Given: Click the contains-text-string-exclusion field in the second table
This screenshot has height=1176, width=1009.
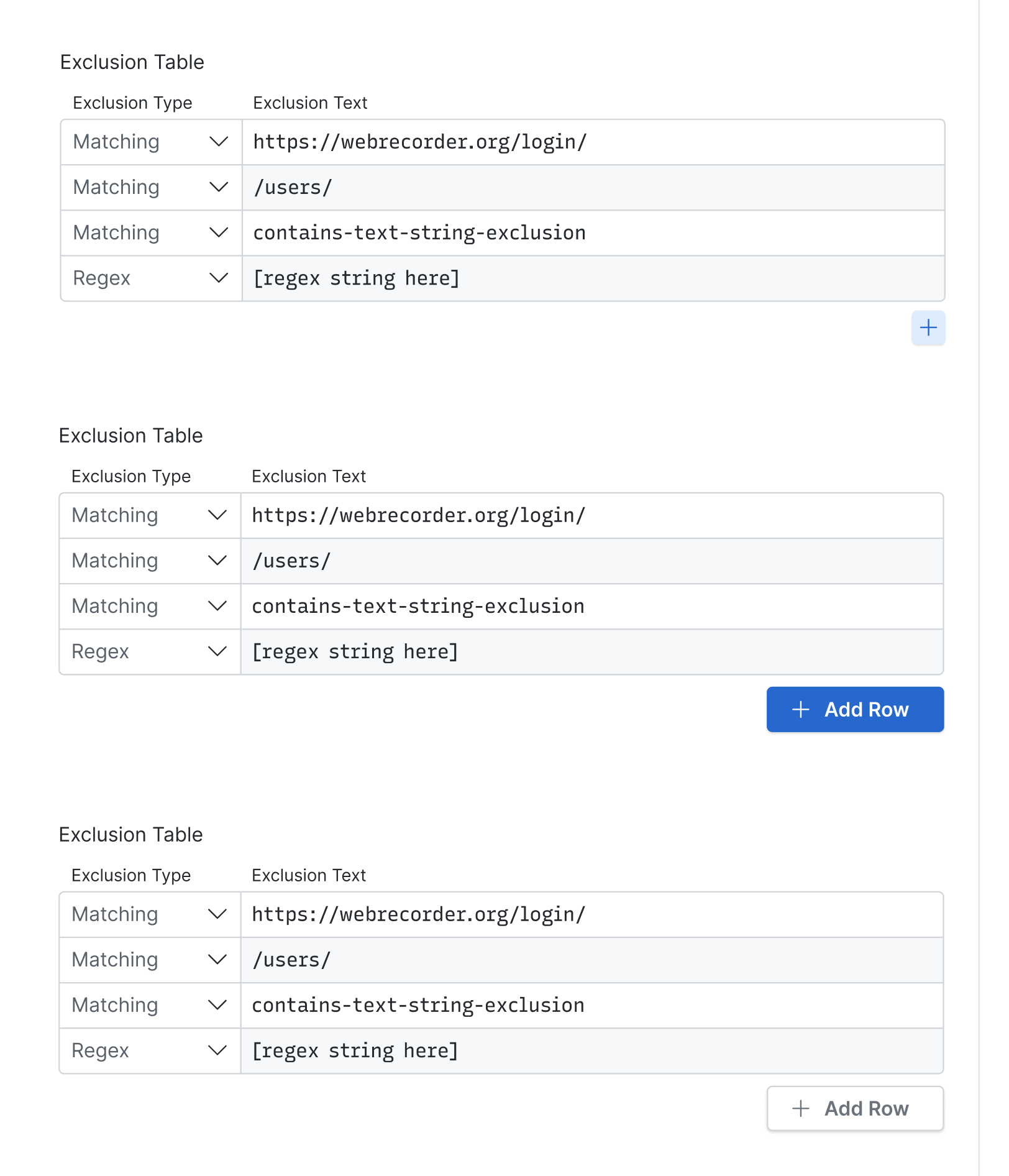Looking at the screenshot, I should click(559, 606).
